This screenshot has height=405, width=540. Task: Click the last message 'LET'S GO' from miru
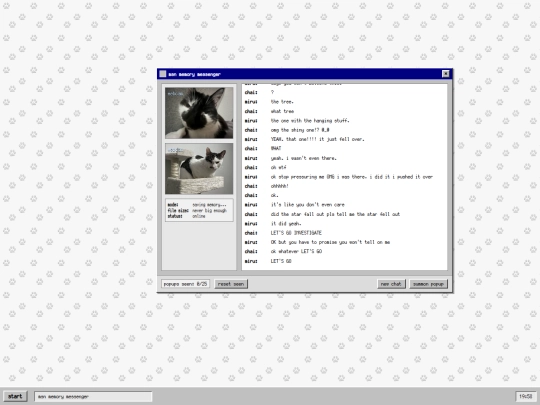281,261
